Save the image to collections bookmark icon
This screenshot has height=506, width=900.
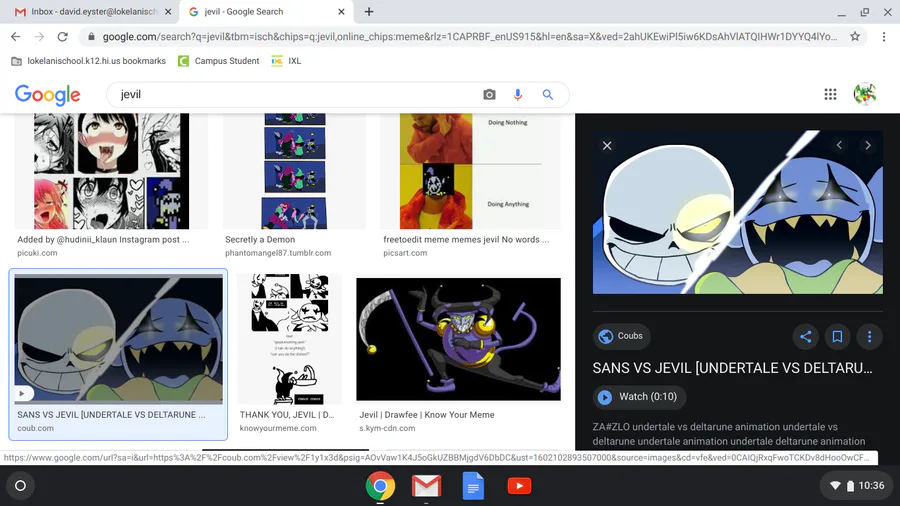pyautogui.click(x=837, y=337)
